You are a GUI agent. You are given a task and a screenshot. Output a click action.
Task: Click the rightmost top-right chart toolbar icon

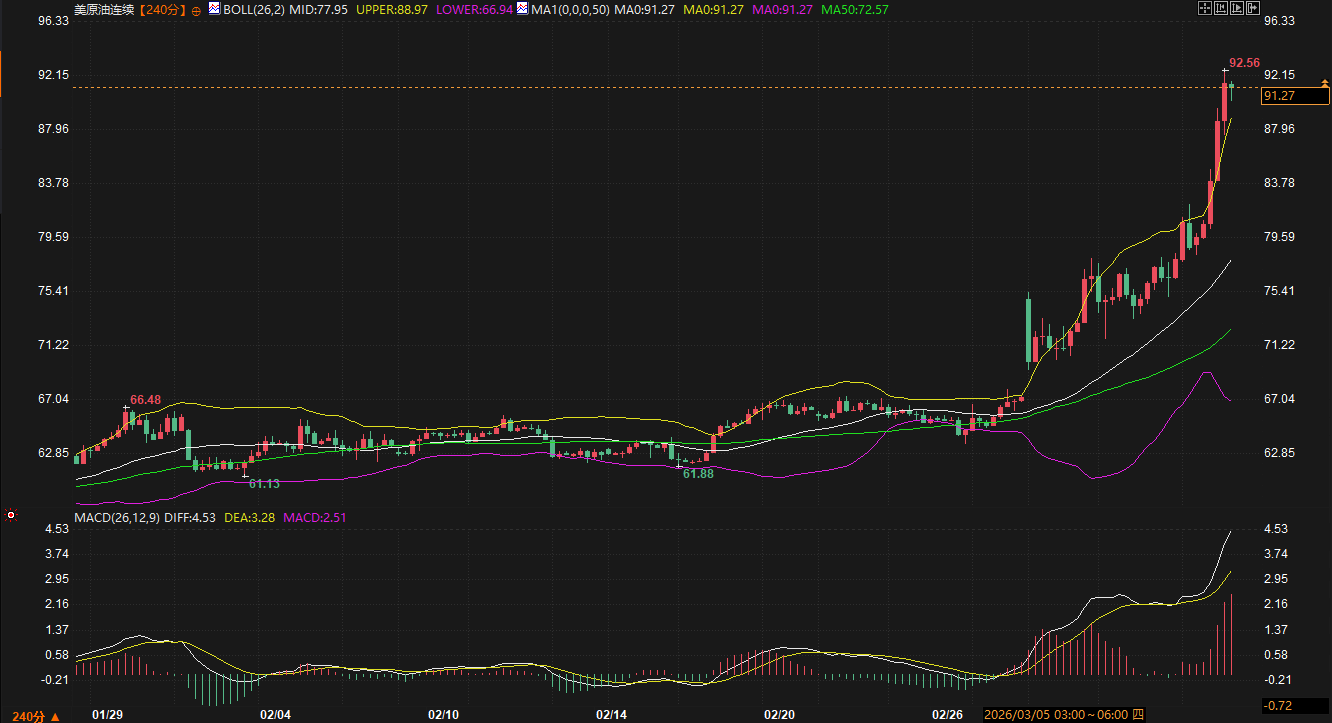[1252, 9]
